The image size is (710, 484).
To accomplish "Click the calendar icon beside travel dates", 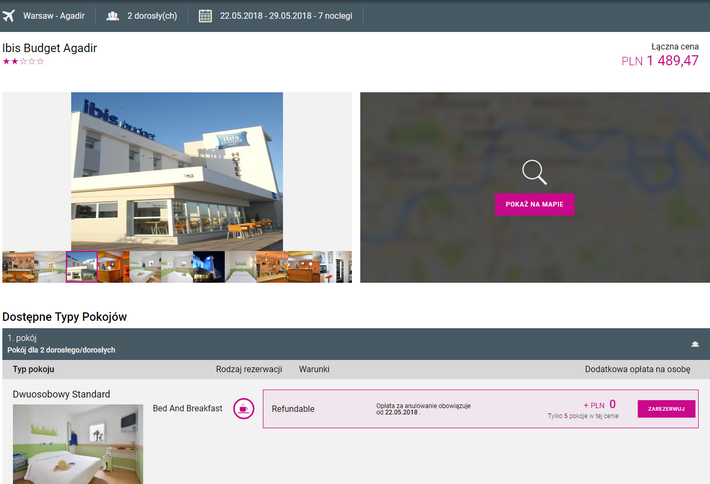I will coord(205,16).
